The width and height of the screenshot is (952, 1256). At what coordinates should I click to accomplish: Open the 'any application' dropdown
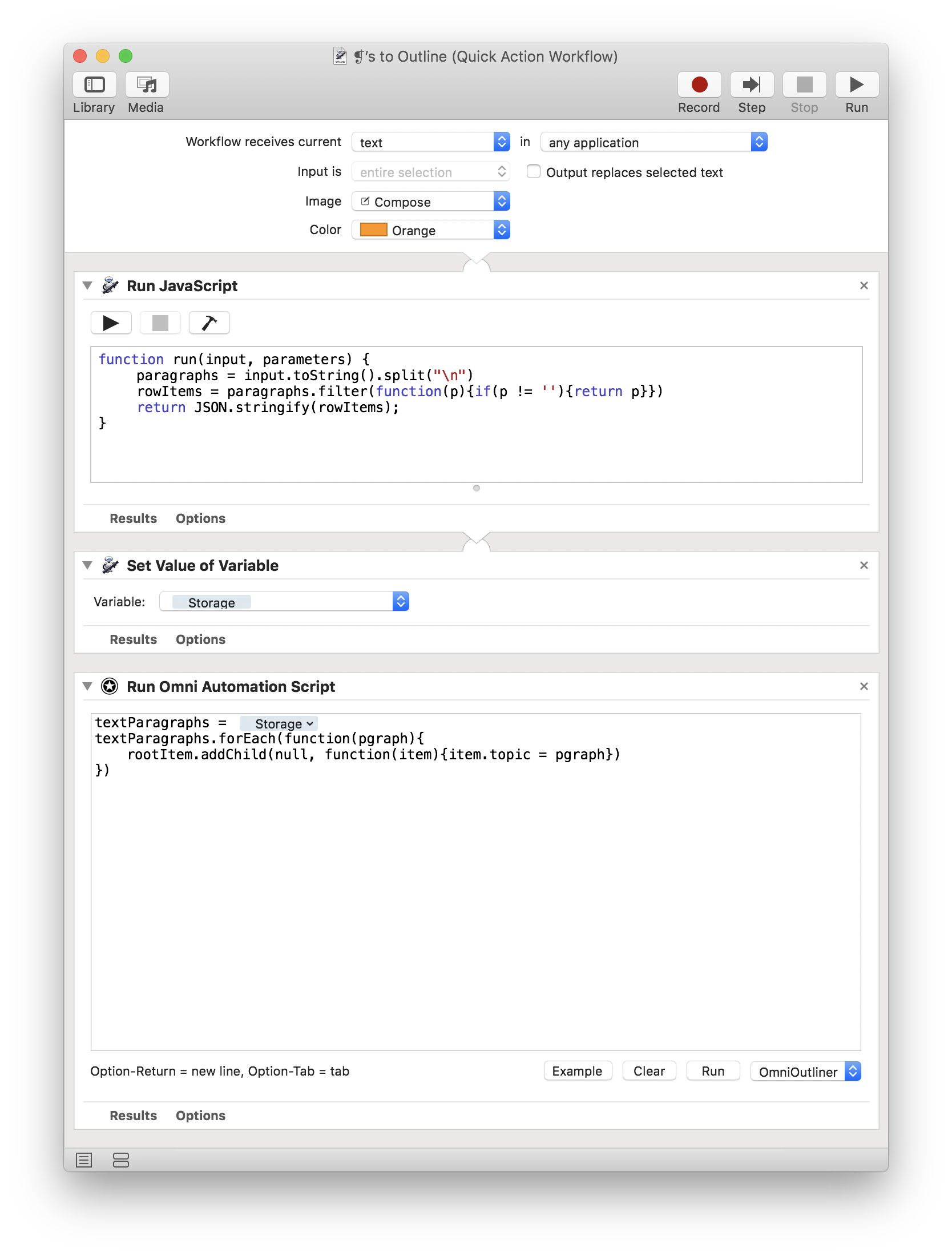654,142
